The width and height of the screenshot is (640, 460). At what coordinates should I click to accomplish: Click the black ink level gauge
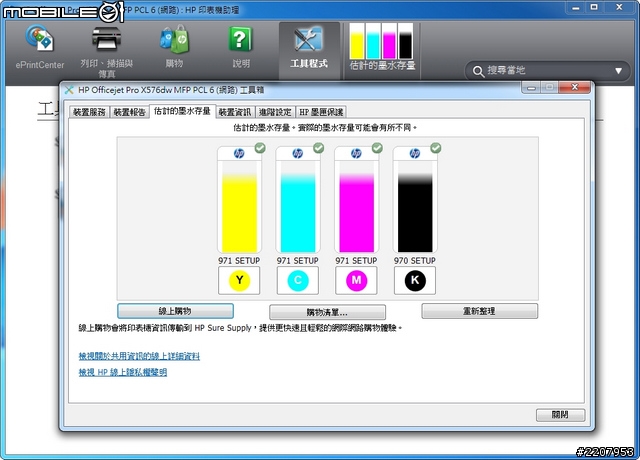415,206
